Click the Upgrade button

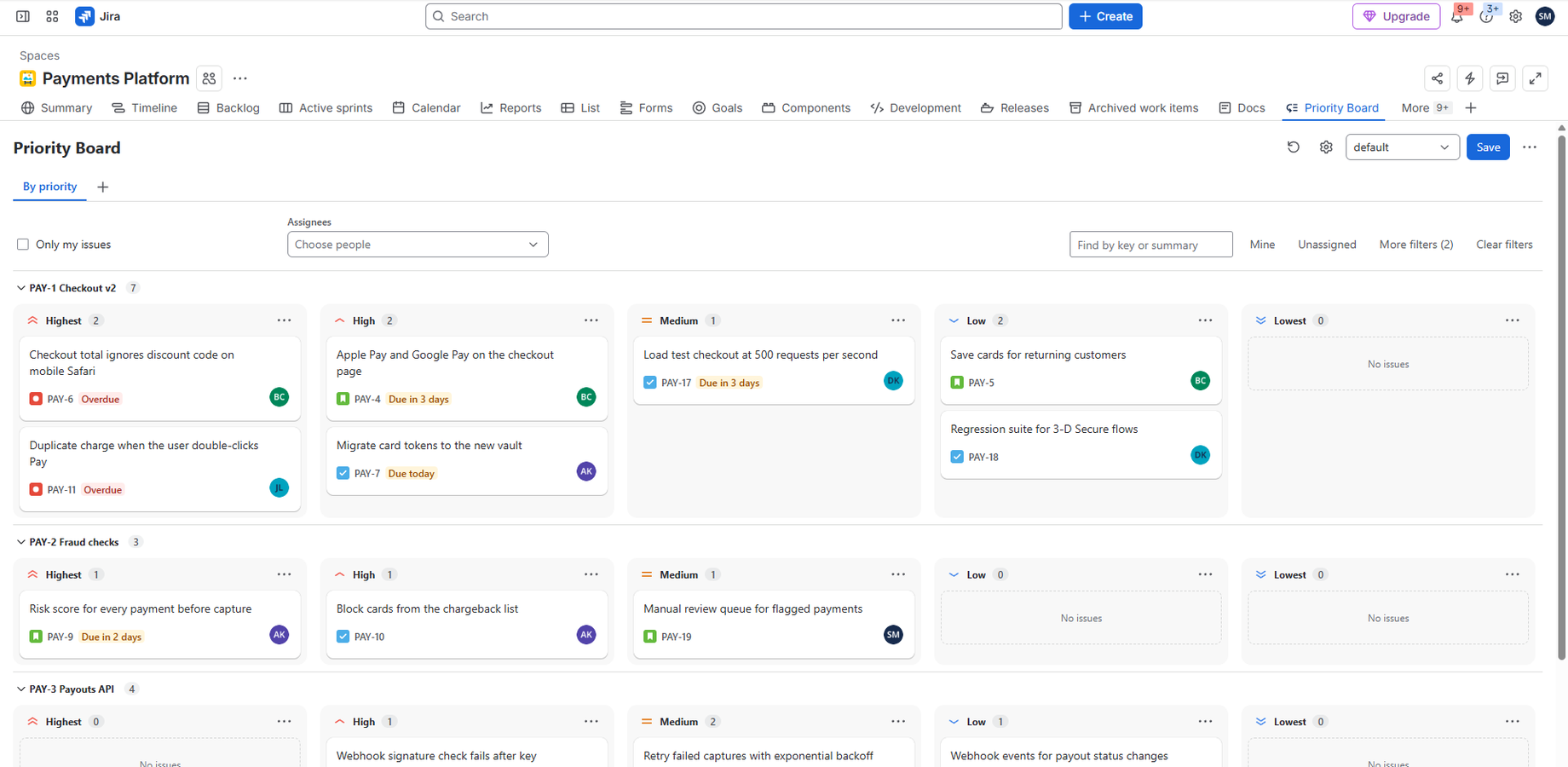(1396, 16)
